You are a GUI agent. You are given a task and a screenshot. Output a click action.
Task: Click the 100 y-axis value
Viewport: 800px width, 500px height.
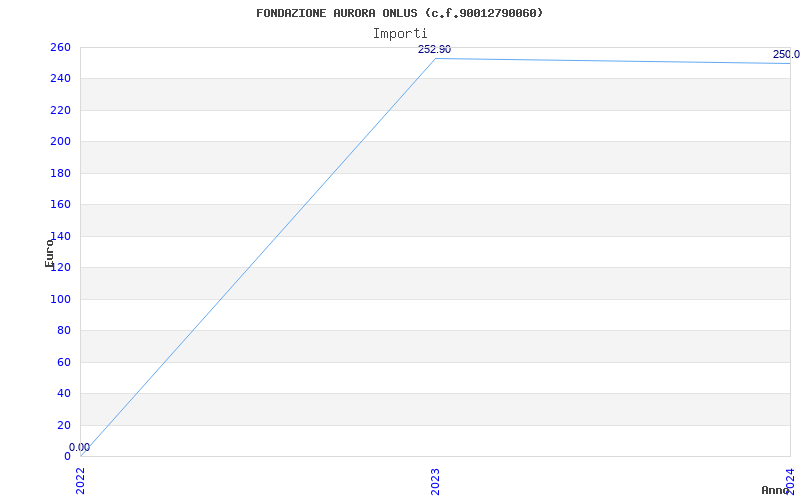point(60,299)
